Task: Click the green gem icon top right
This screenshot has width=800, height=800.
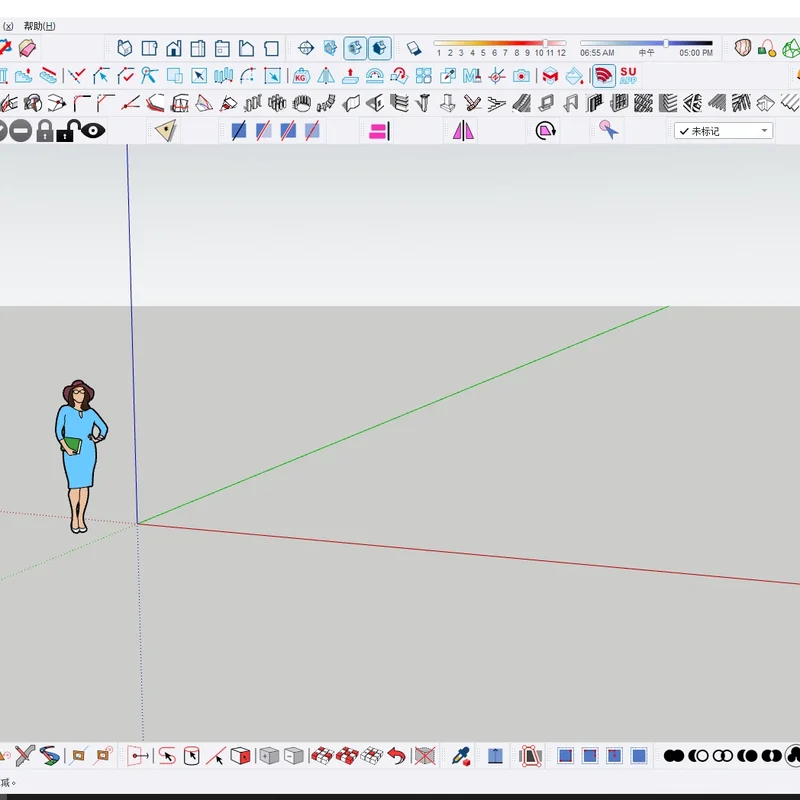Action: coord(790,48)
